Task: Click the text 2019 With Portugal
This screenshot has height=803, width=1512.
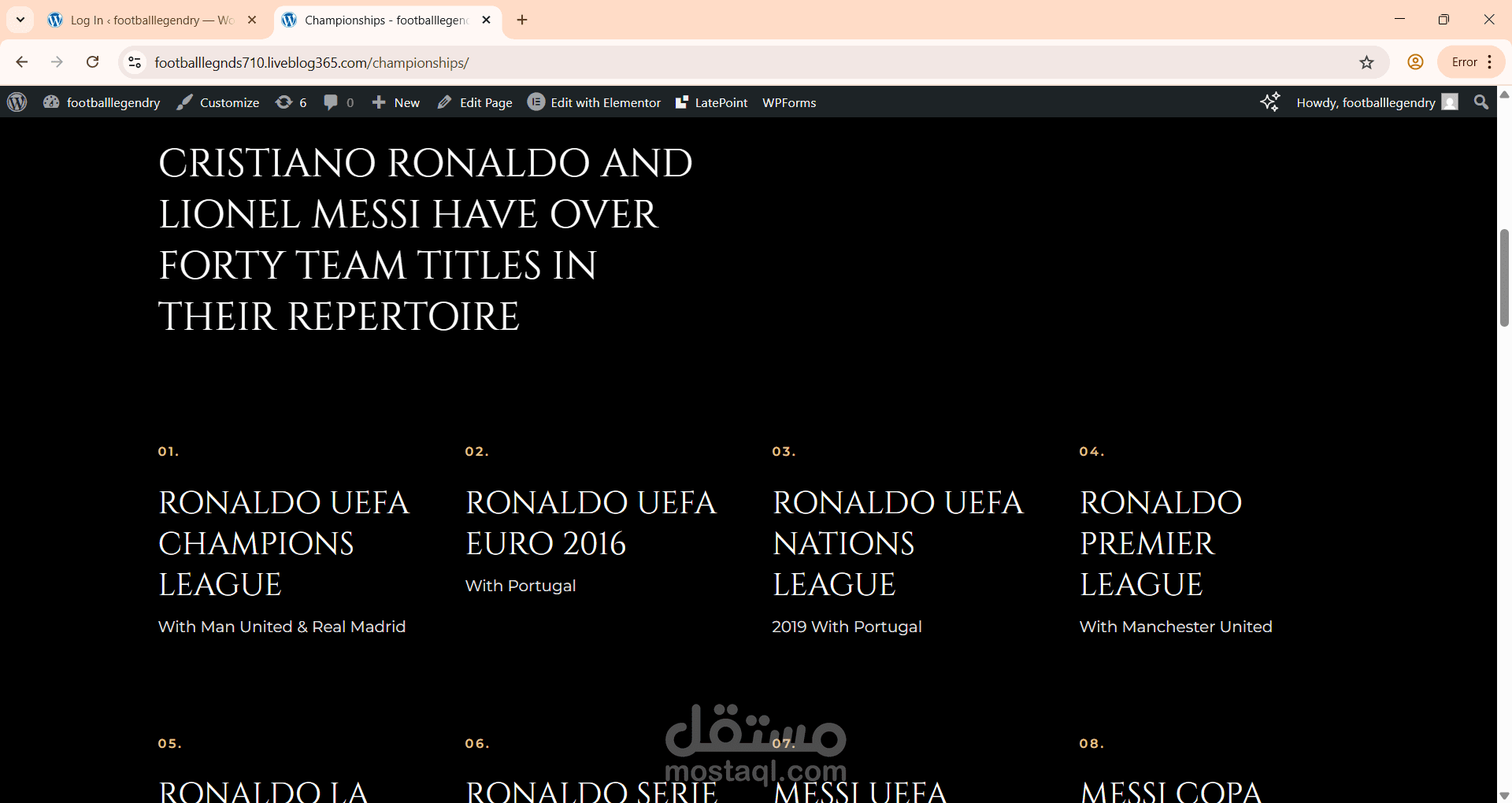Action: pos(847,627)
